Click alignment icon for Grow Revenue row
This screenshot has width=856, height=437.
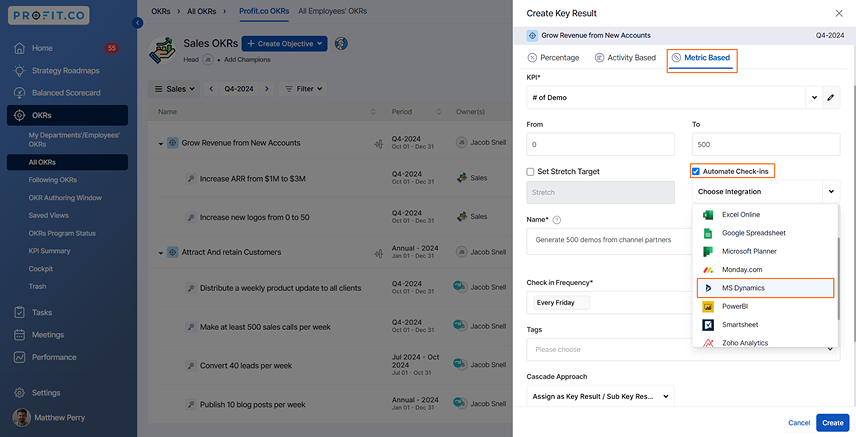click(x=379, y=144)
